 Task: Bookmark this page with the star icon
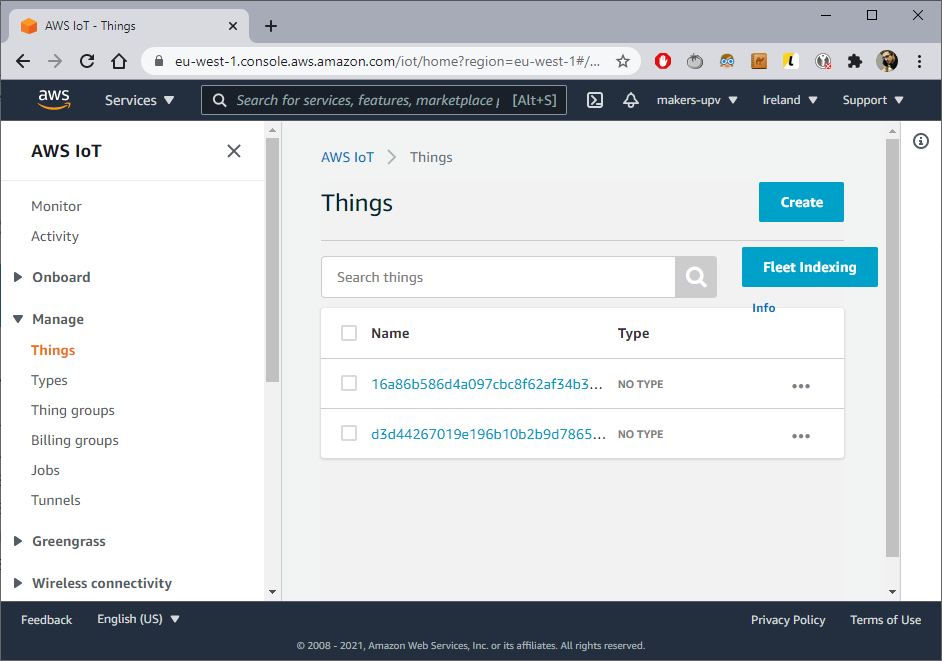(x=623, y=61)
